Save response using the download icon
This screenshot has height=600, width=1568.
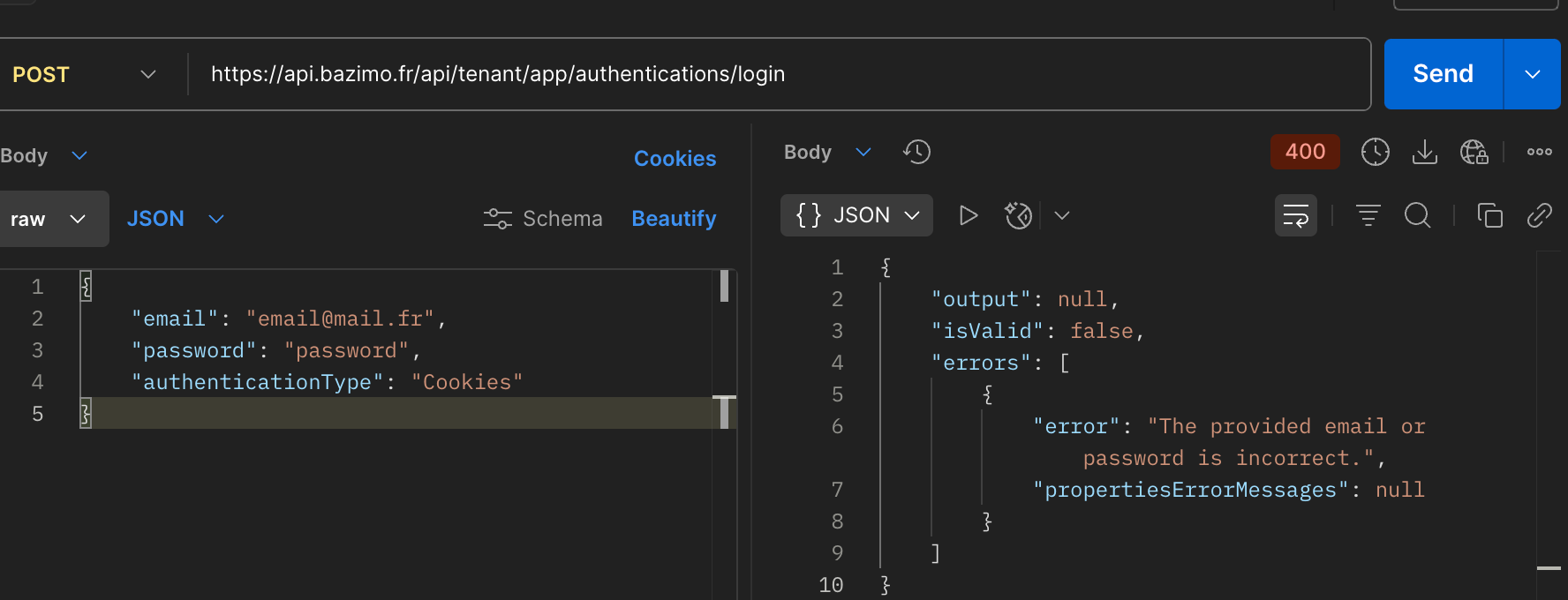1424,152
